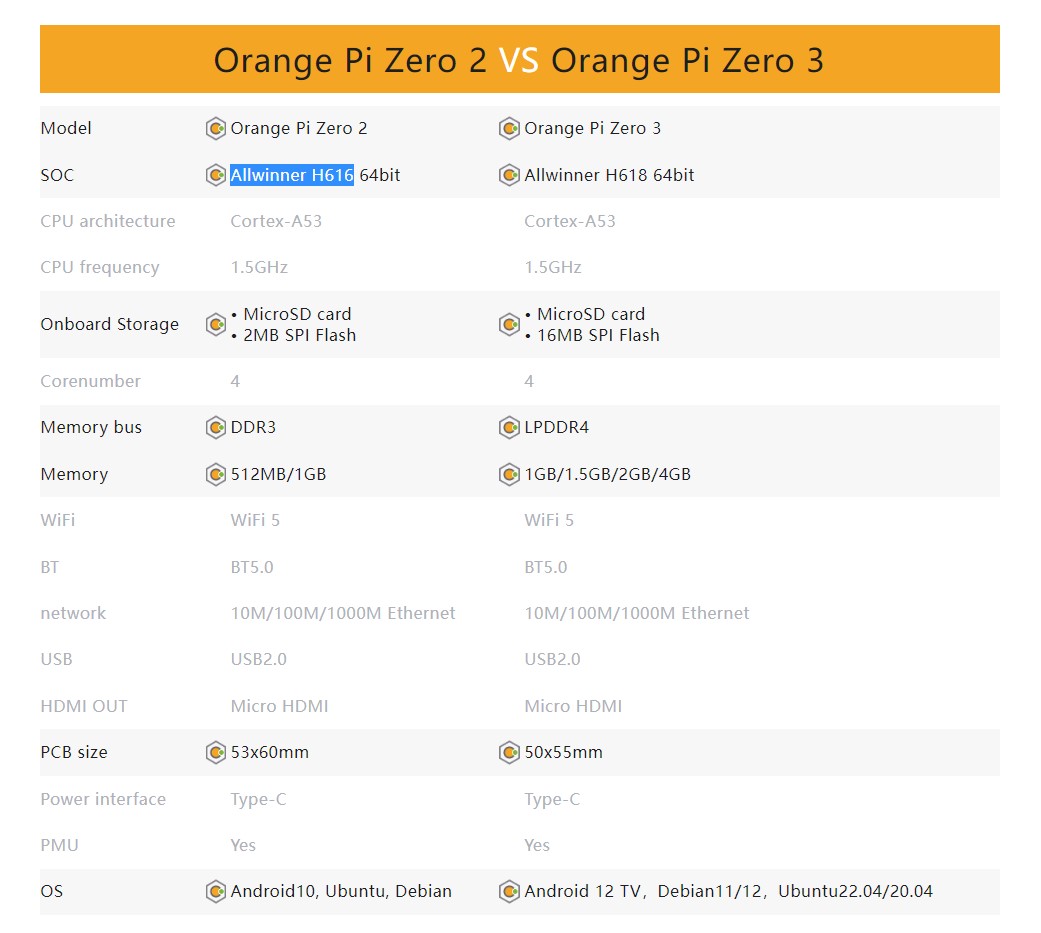Click the BT row label

(x=50, y=567)
